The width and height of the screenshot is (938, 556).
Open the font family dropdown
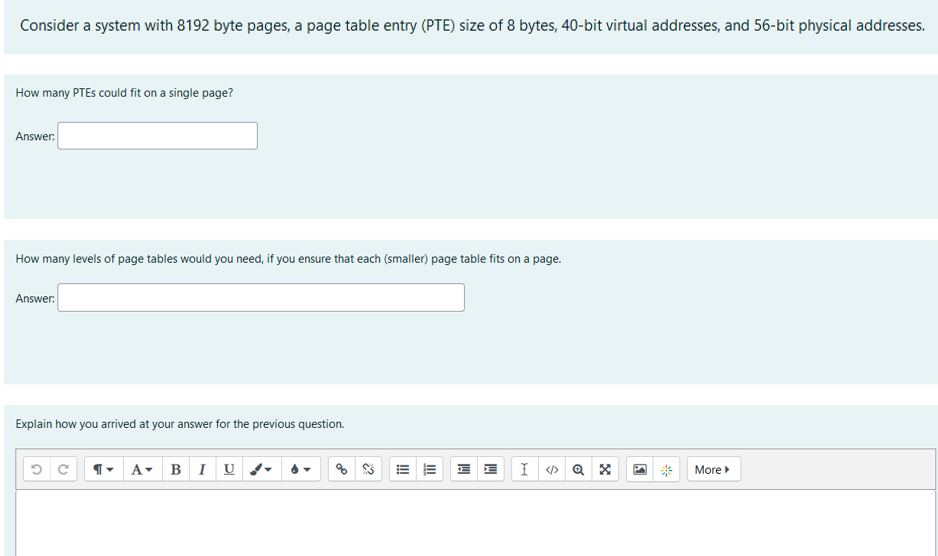point(142,469)
